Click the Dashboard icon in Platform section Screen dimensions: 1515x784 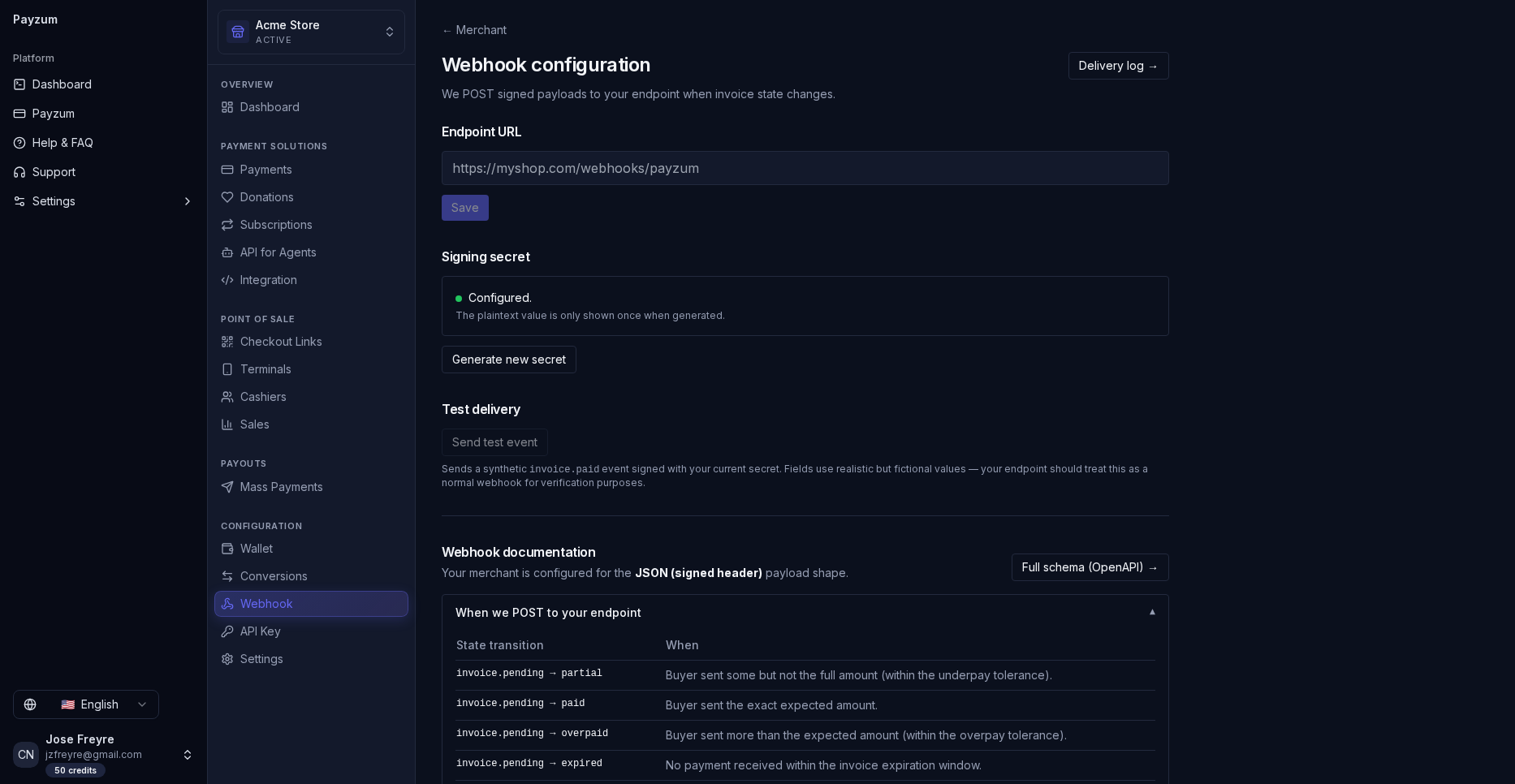pyautogui.click(x=19, y=84)
